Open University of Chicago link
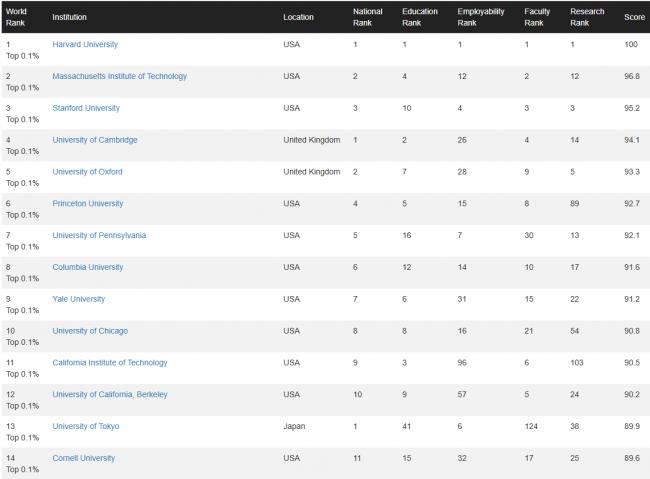Image resolution: width=650 pixels, height=479 pixels. click(x=90, y=331)
